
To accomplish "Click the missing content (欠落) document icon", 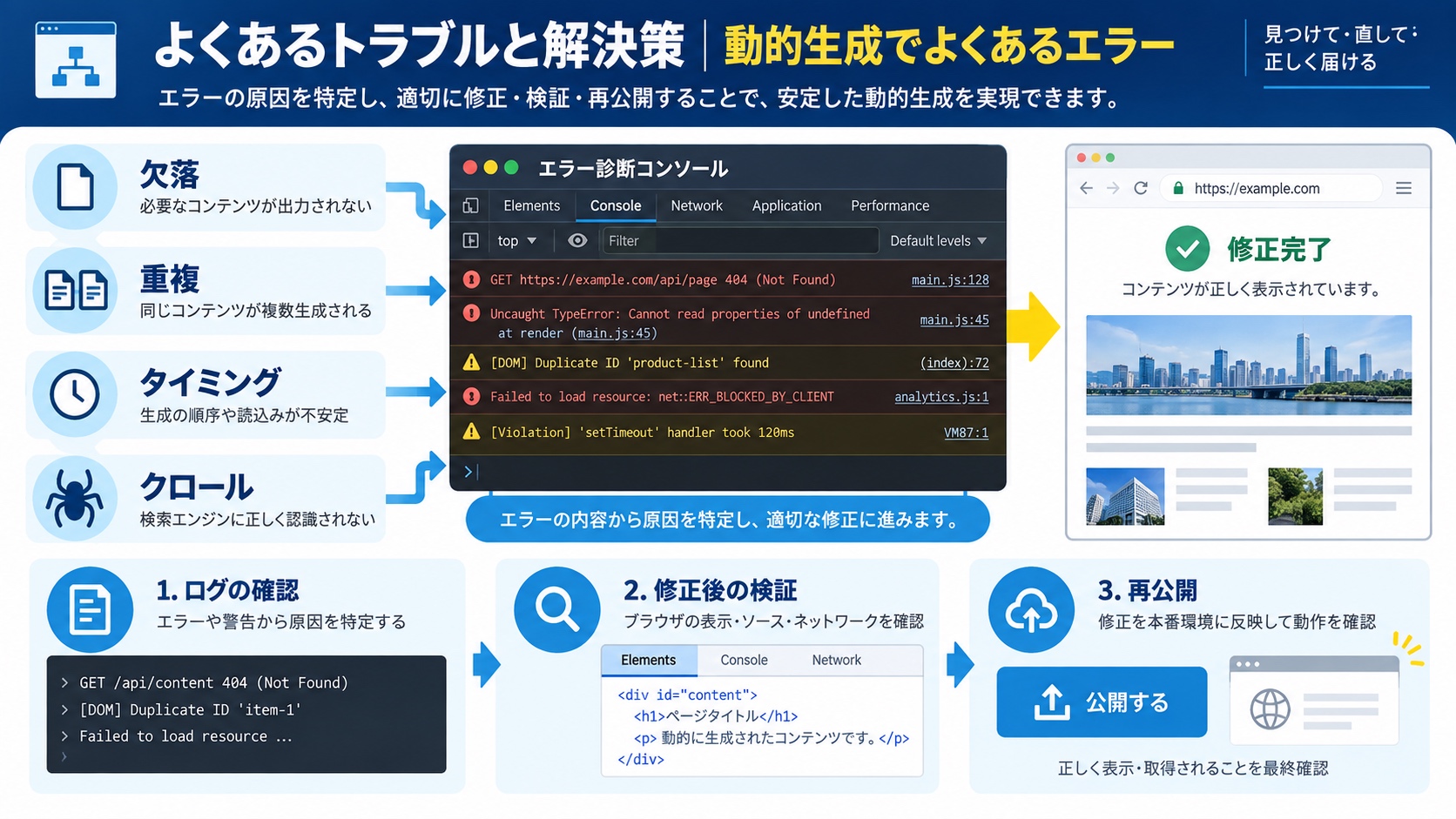I will [x=75, y=186].
